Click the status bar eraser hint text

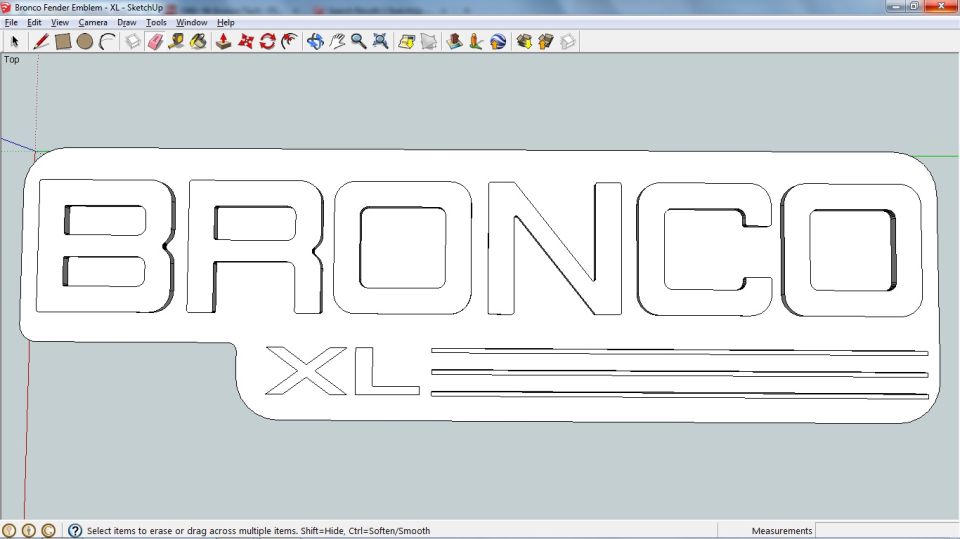coord(258,530)
